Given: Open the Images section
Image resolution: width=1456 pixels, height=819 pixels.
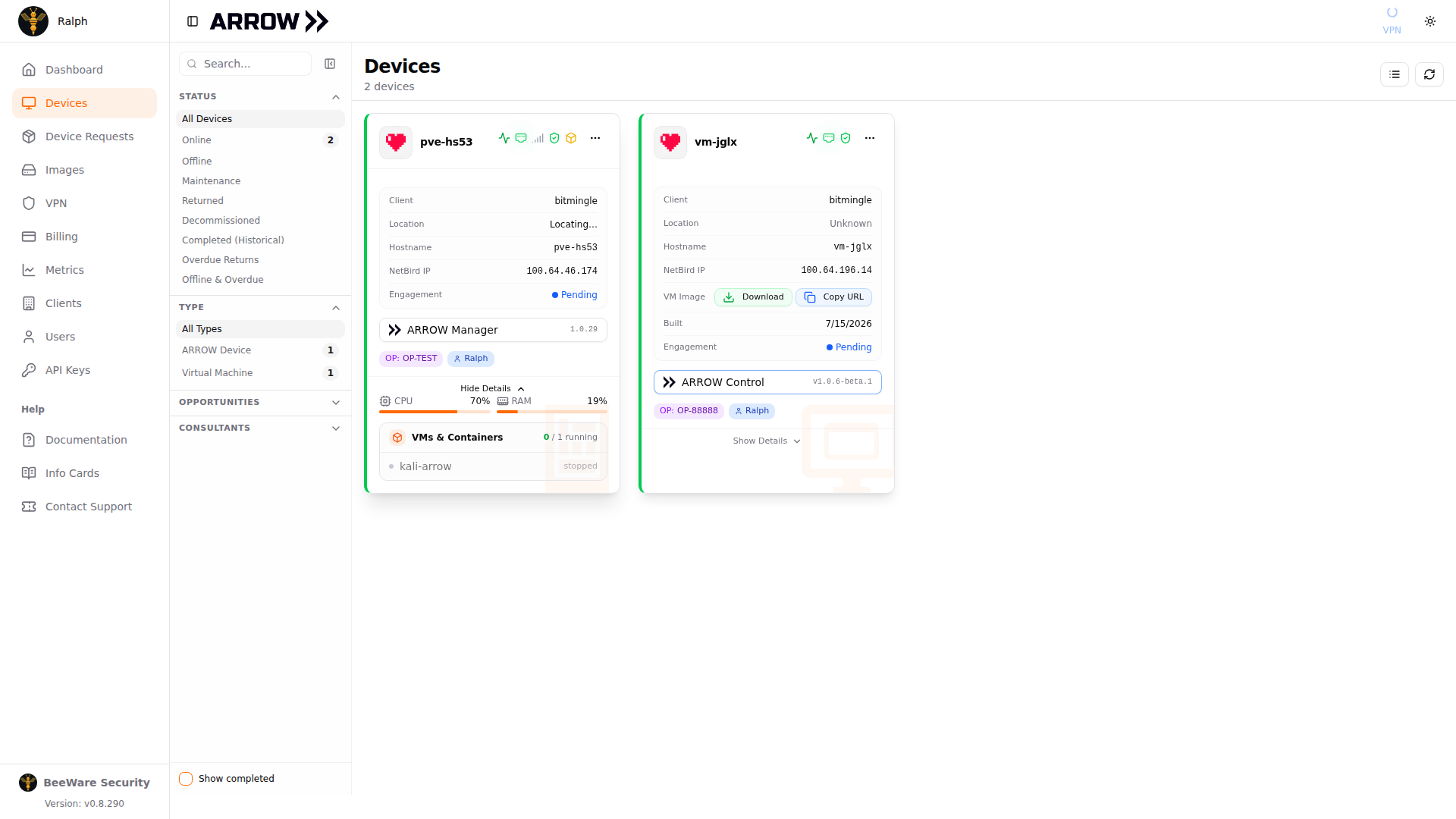Looking at the screenshot, I should pos(84,170).
